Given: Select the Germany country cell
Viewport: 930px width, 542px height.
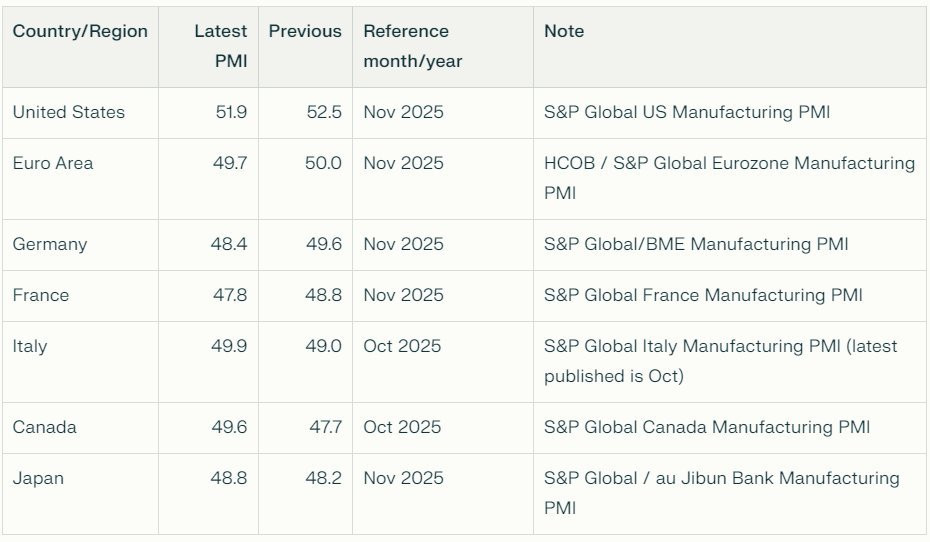Looking at the screenshot, I should 50,244.
